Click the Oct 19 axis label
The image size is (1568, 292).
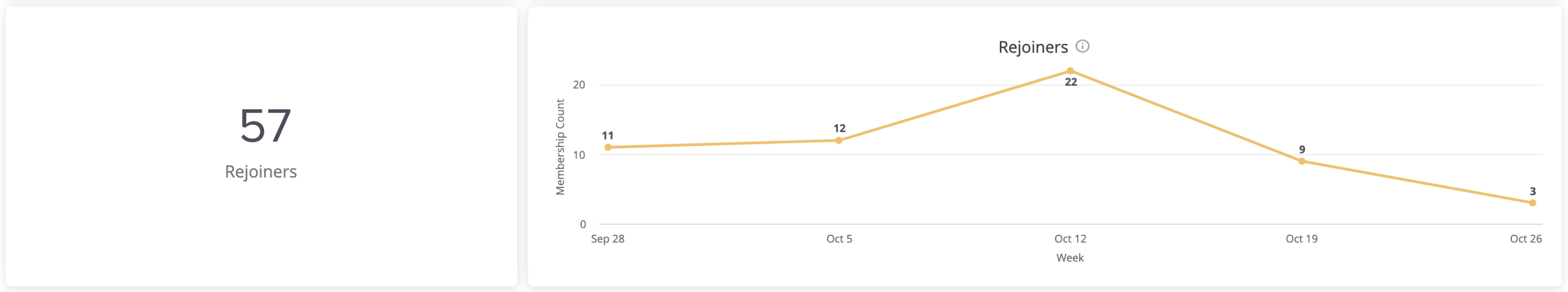[1301, 239]
